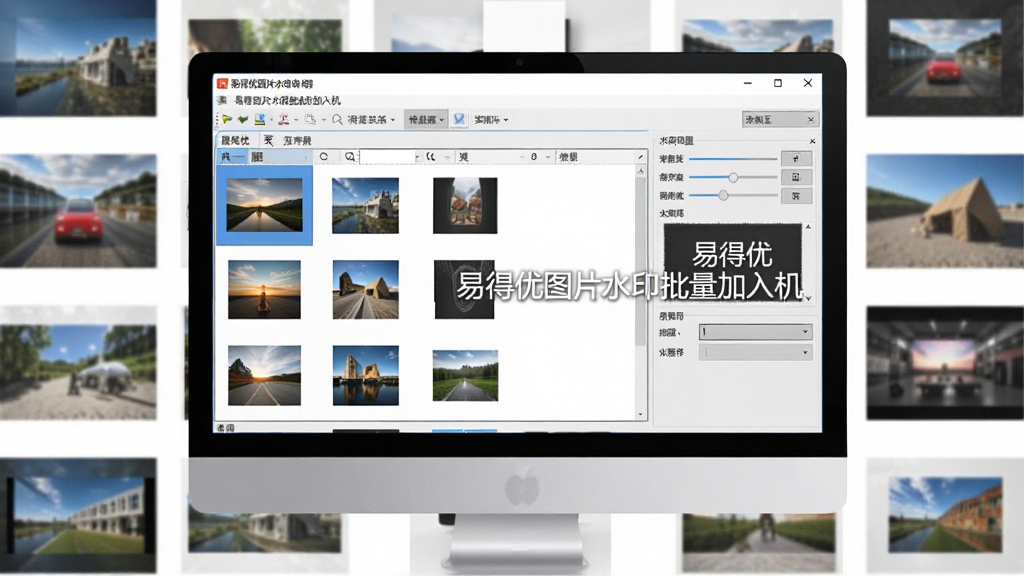The width and height of the screenshot is (1024, 576).
Task: Click the magnifying glass icon in the main toolbar
Action: click(337, 120)
